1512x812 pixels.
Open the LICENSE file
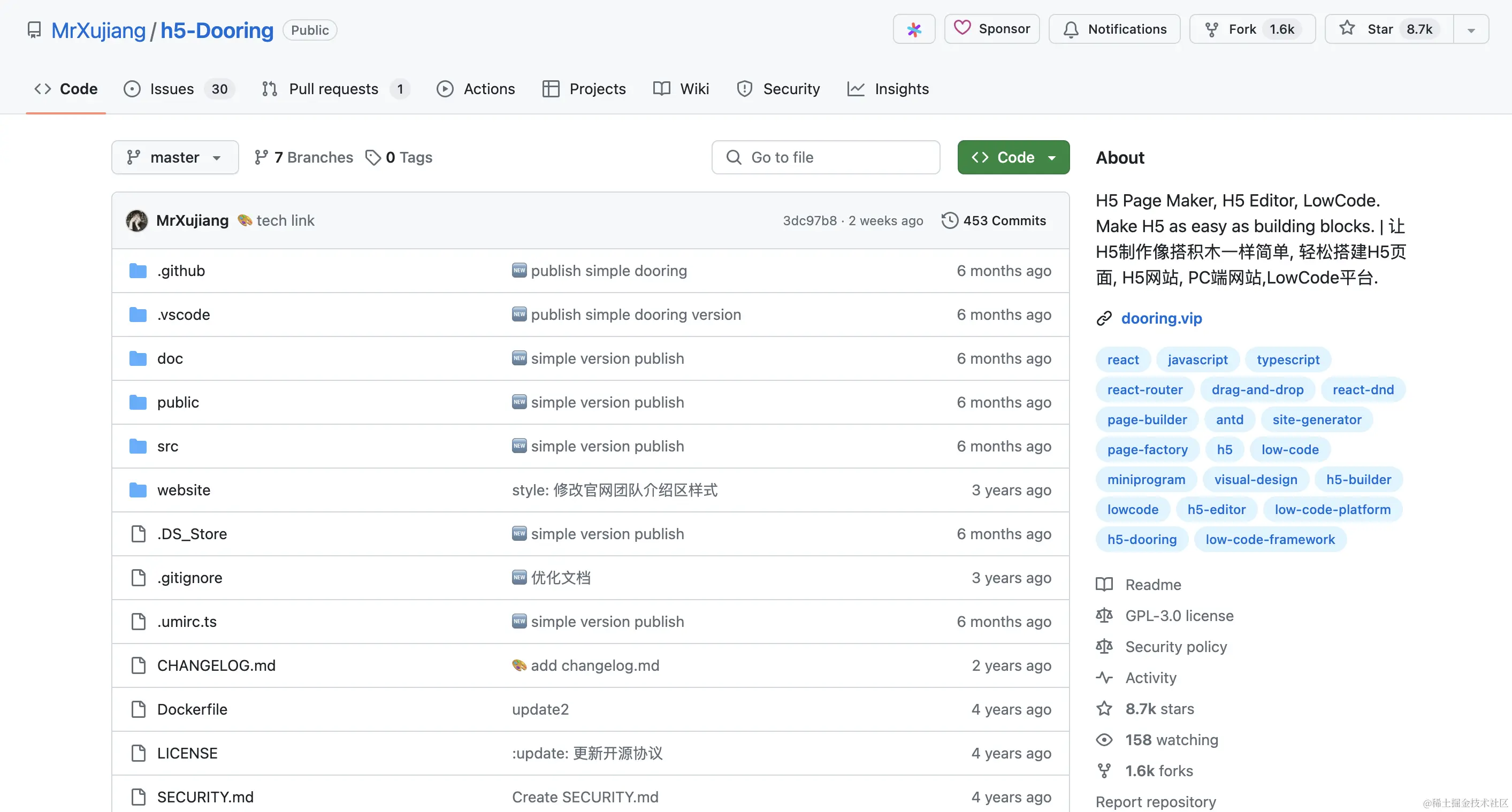(187, 753)
